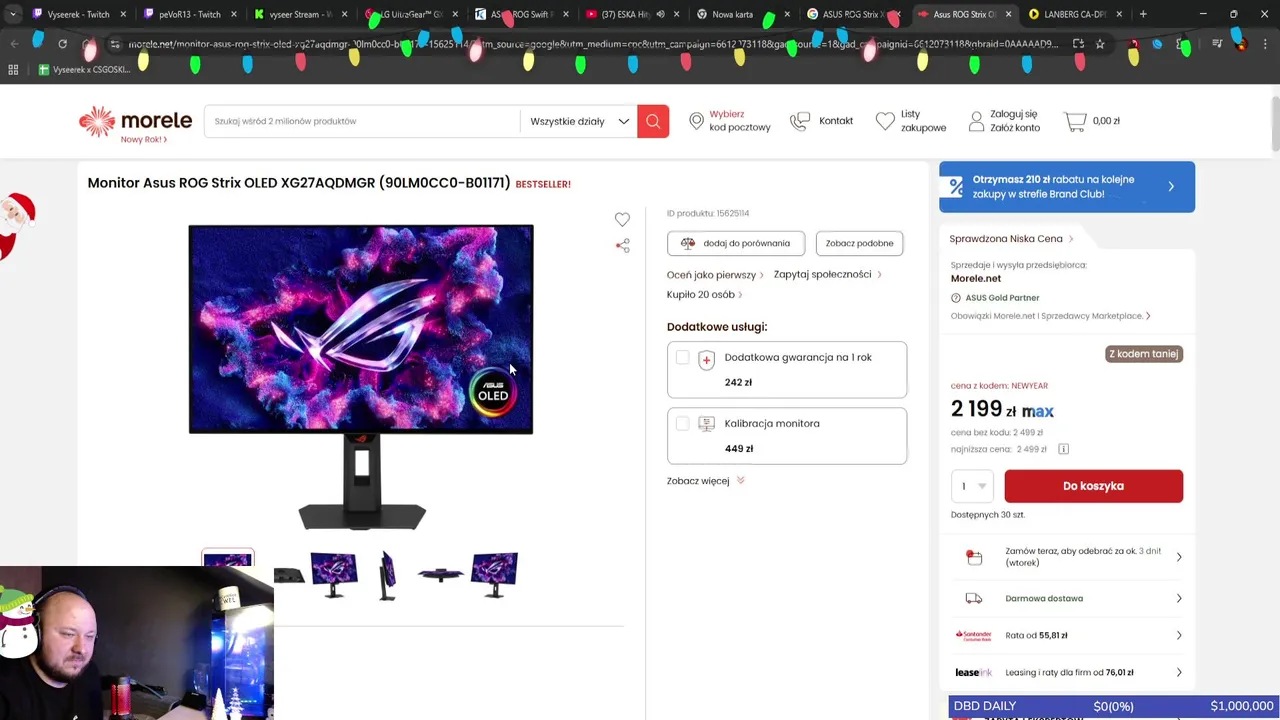This screenshot has height=720, width=1280.
Task: Click the user account icon
Action: [976, 121]
